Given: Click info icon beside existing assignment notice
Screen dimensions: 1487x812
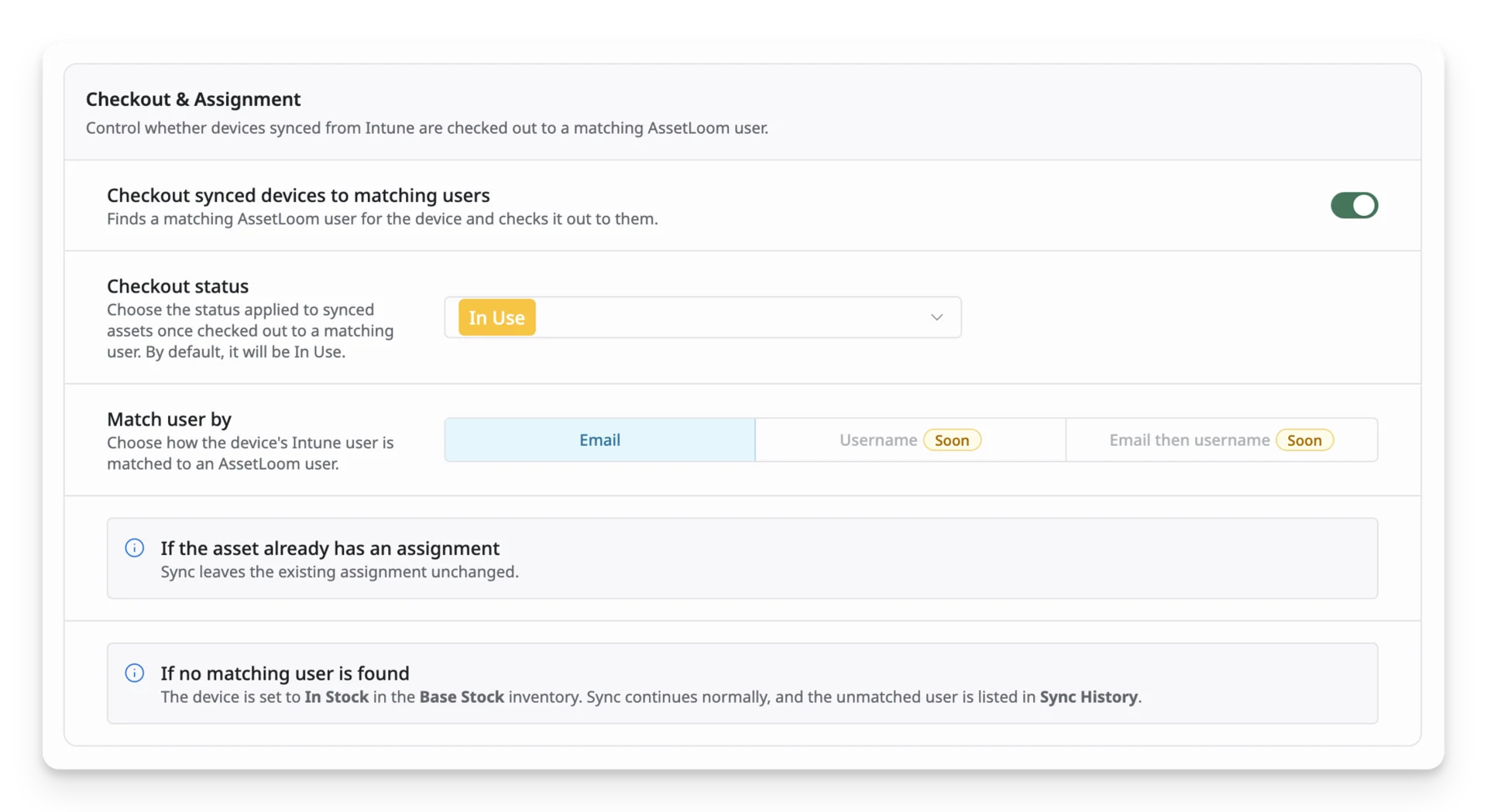Looking at the screenshot, I should [x=135, y=548].
